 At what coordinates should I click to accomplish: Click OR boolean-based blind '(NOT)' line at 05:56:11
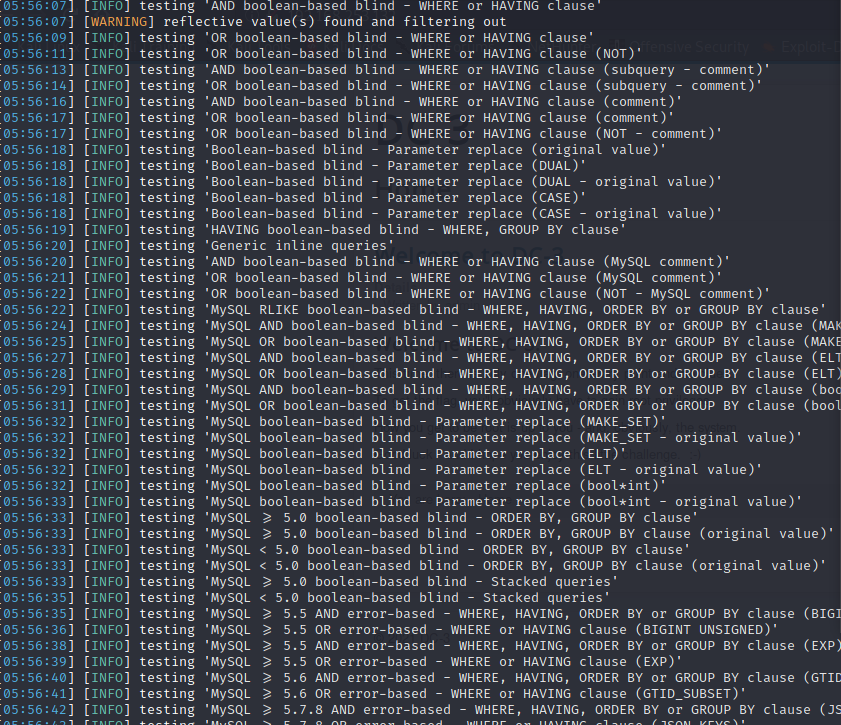[321, 54]
